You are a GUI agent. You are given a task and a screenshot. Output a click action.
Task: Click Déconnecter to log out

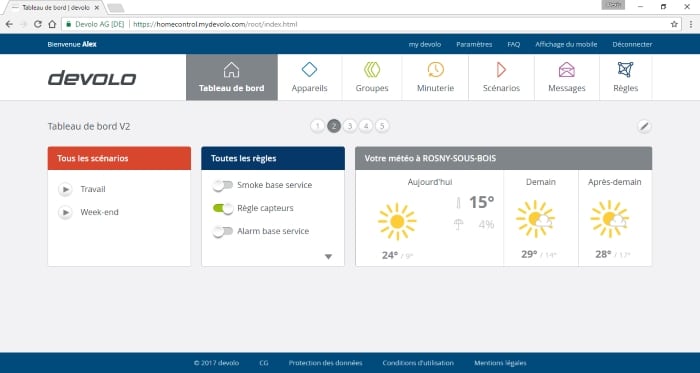[x=632, y=44]
